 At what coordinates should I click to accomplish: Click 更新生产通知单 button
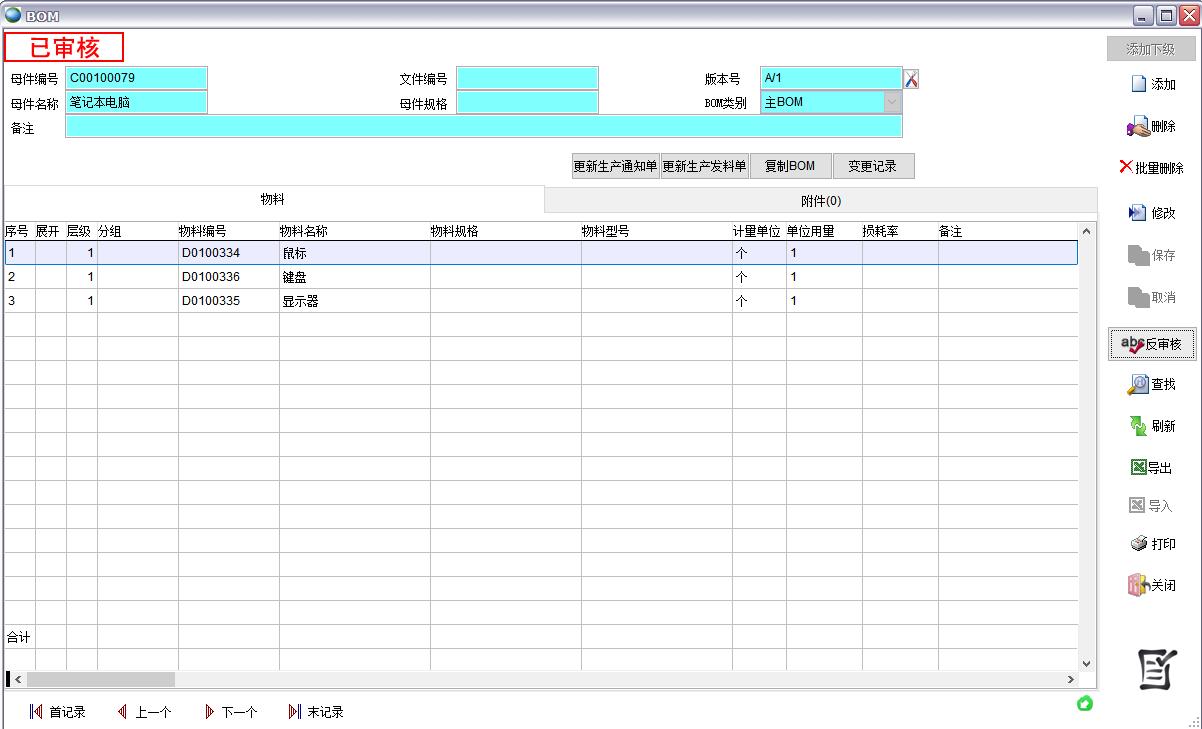coord(615,167)
